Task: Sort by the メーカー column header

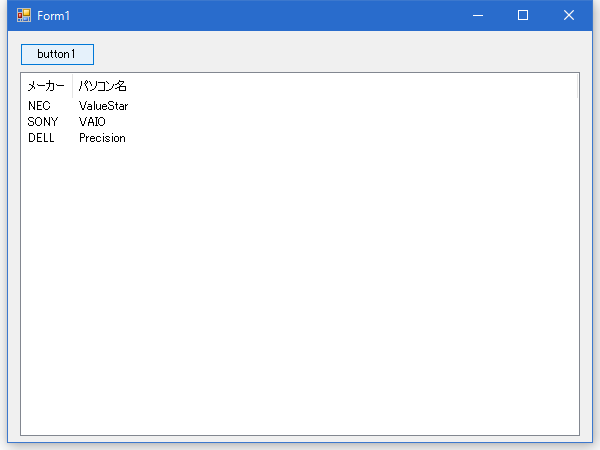Action: click(x=47, y=86)
